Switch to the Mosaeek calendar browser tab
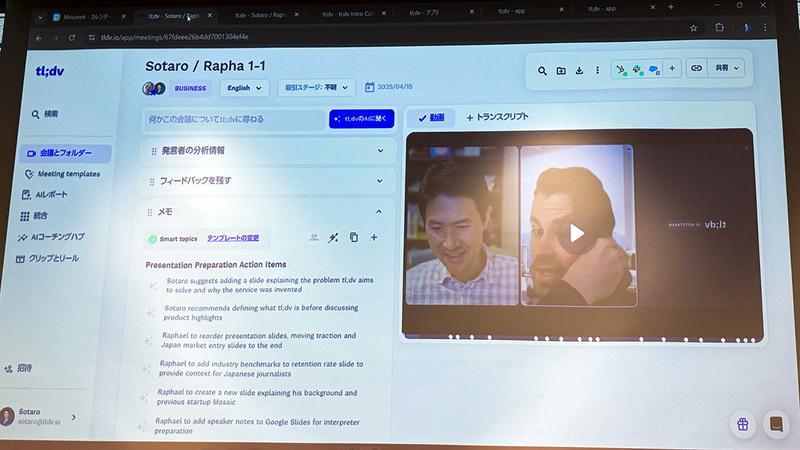800x450 pixels. 88,17
